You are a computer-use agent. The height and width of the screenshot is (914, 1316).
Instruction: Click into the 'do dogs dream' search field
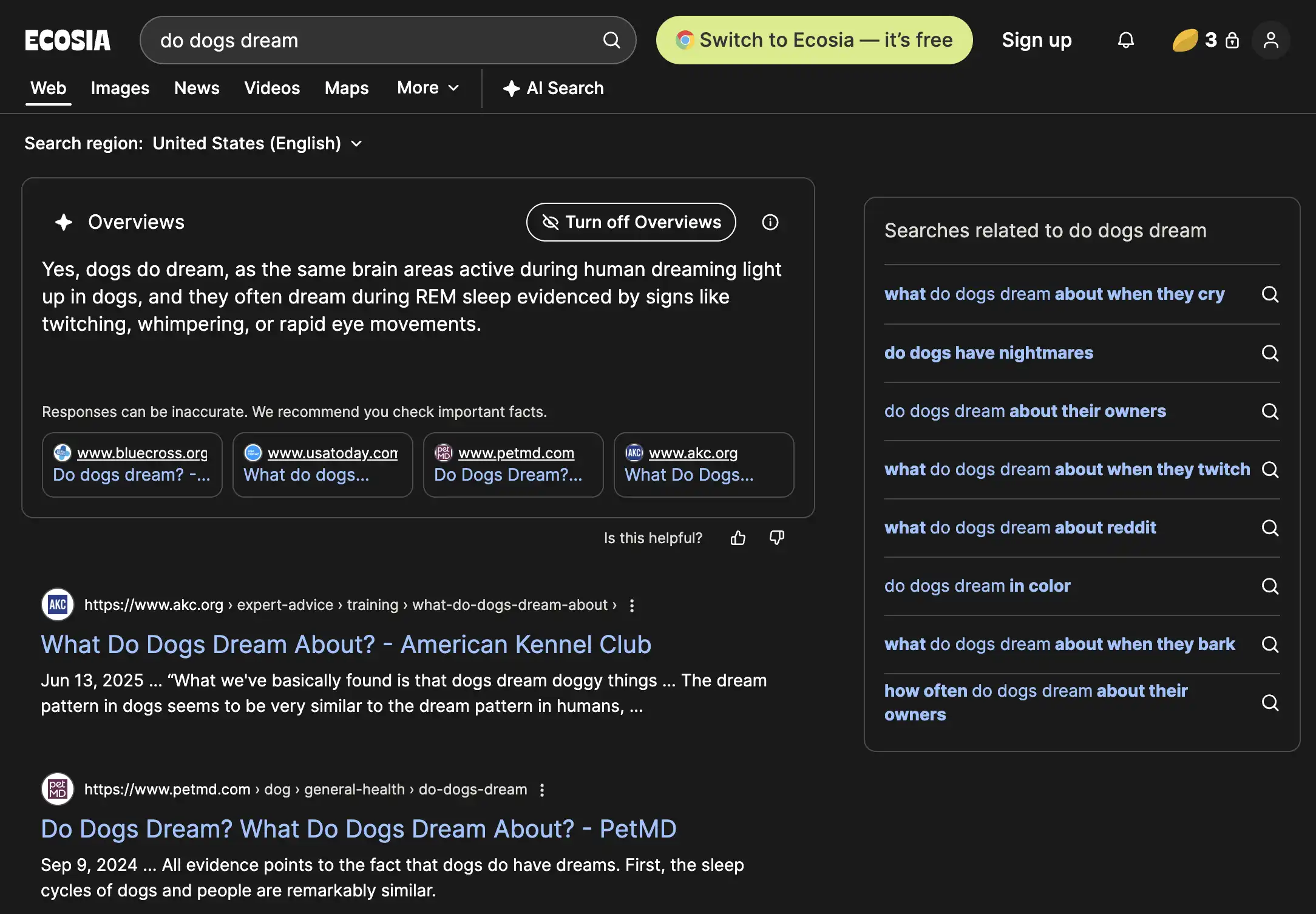point(364,40)
